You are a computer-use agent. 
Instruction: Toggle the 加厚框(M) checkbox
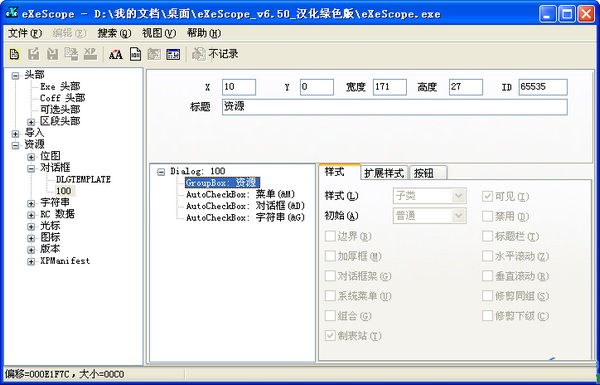coord(330,256)
